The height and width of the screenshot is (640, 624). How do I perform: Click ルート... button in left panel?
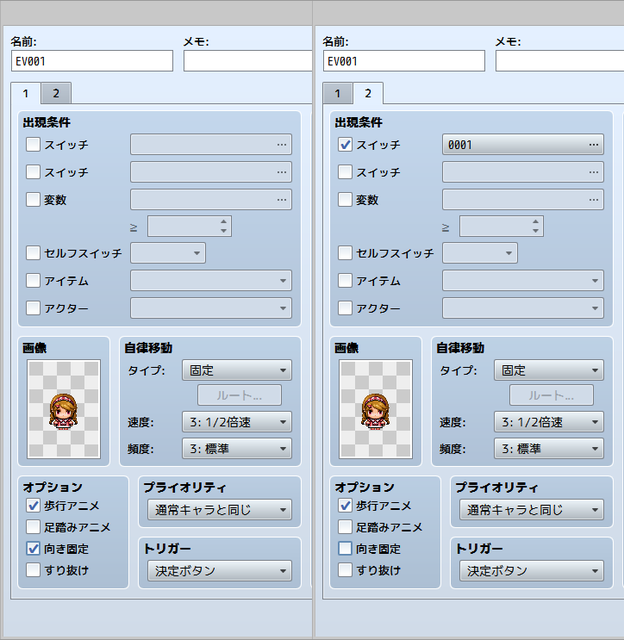point(240,395)
